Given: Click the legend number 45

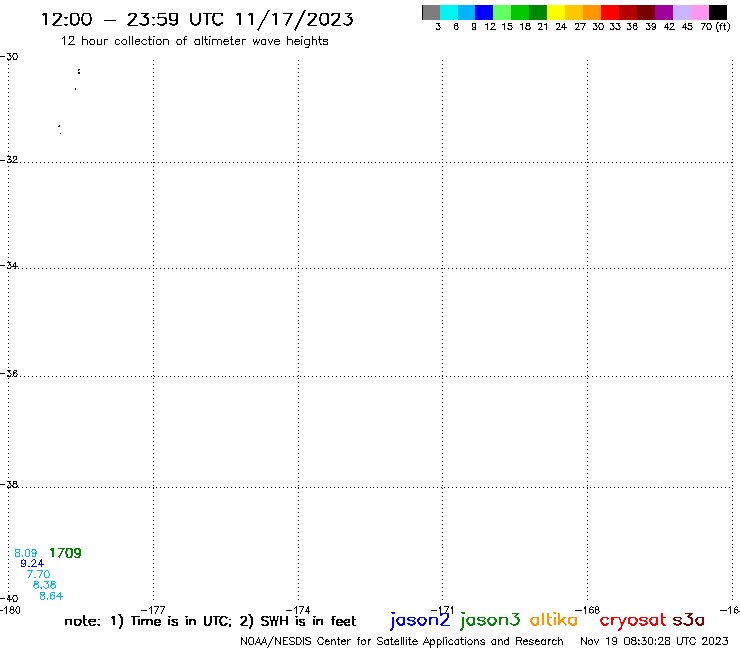Looking at the screenshot, I should click(x=687, y=27).
